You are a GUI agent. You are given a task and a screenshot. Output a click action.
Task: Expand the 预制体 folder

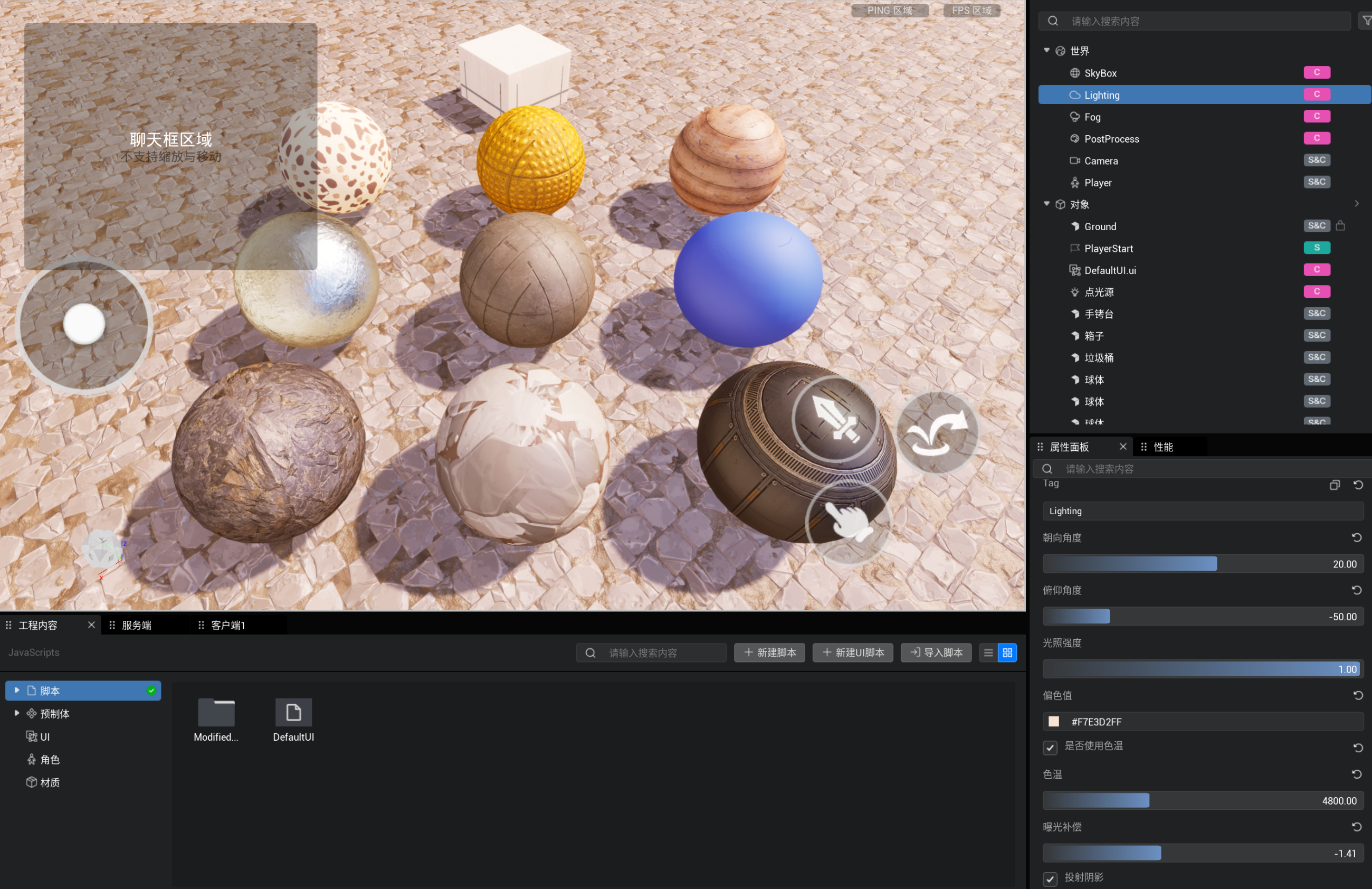pos(17,713)
